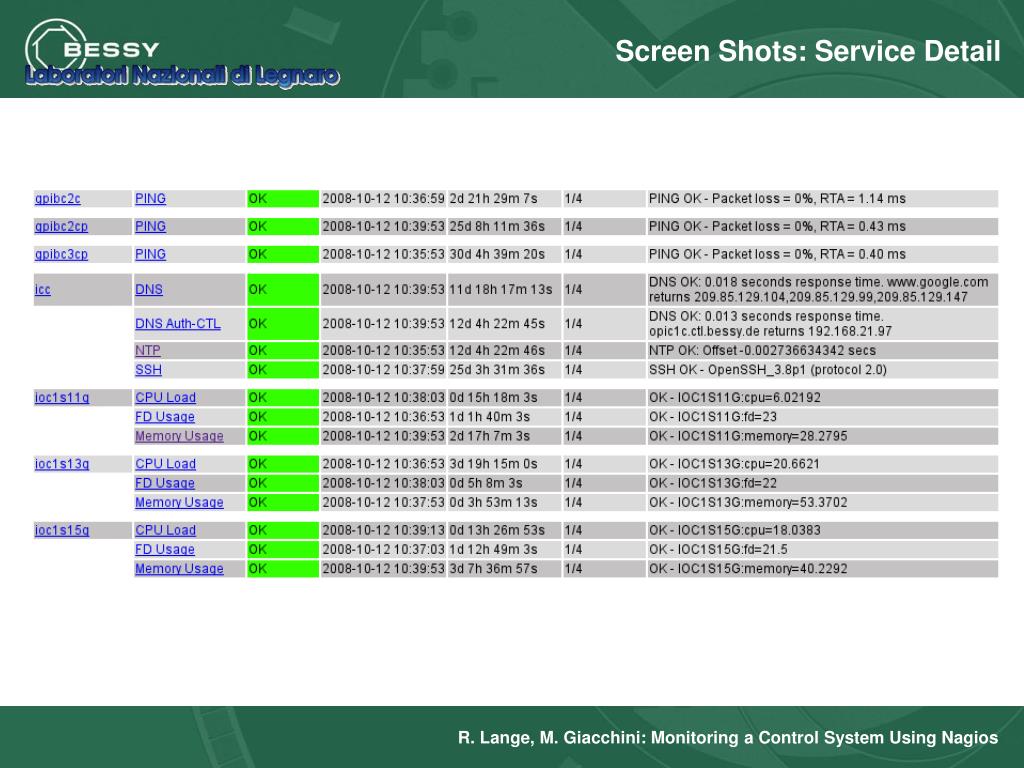
Task: Select duration 0d 13h 26m 53s
Action: tap(496, 530)
